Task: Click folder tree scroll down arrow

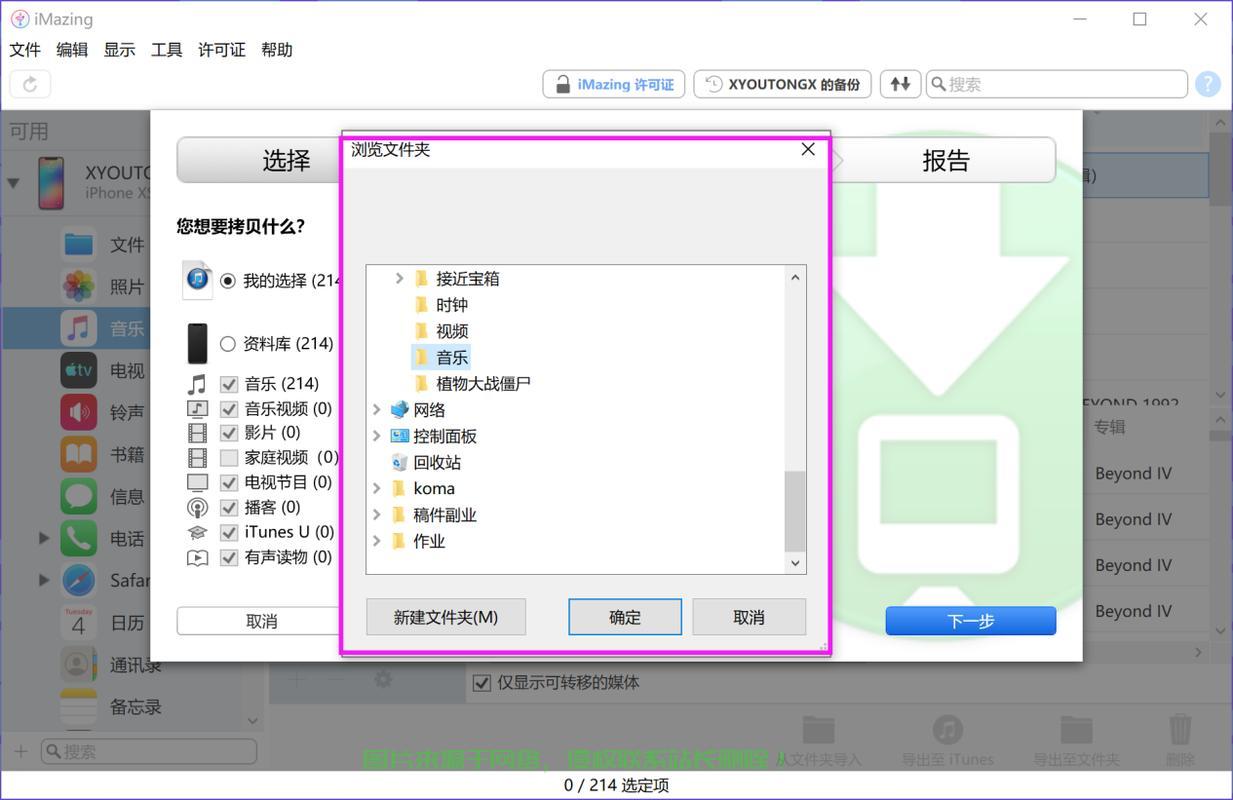Action: 796,563
